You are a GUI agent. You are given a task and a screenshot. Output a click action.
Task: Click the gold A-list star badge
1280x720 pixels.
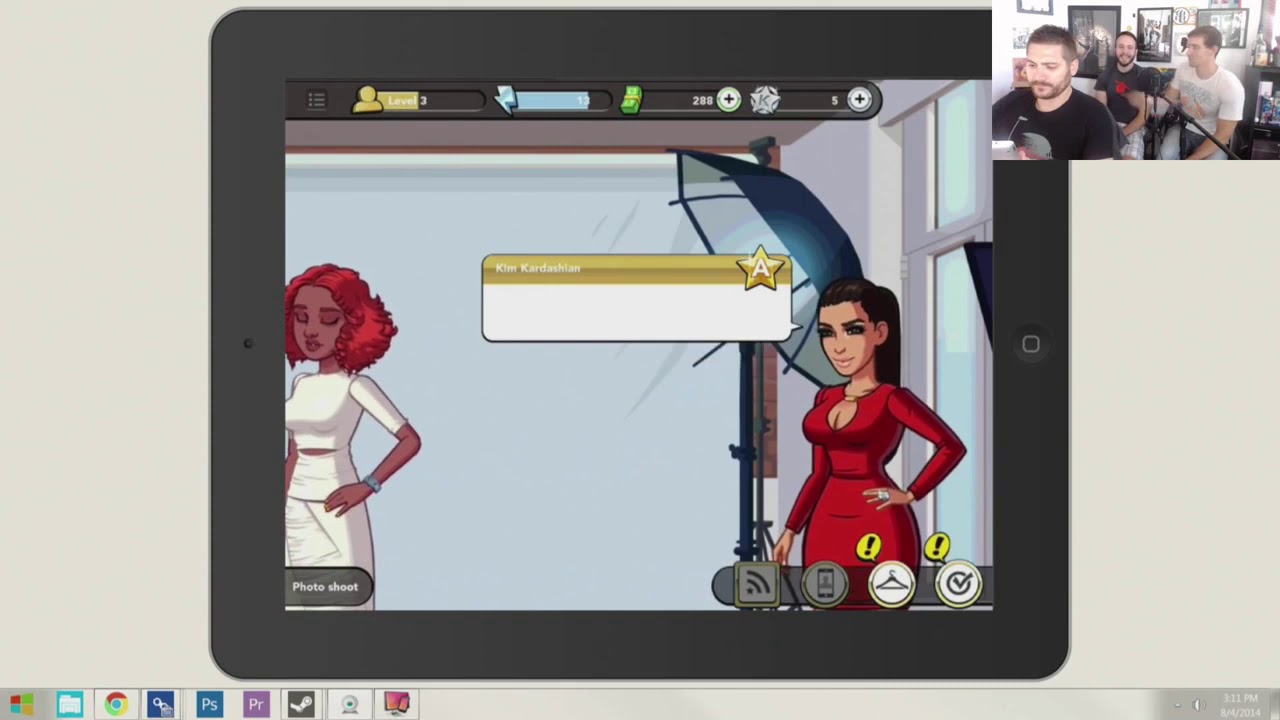760,268
